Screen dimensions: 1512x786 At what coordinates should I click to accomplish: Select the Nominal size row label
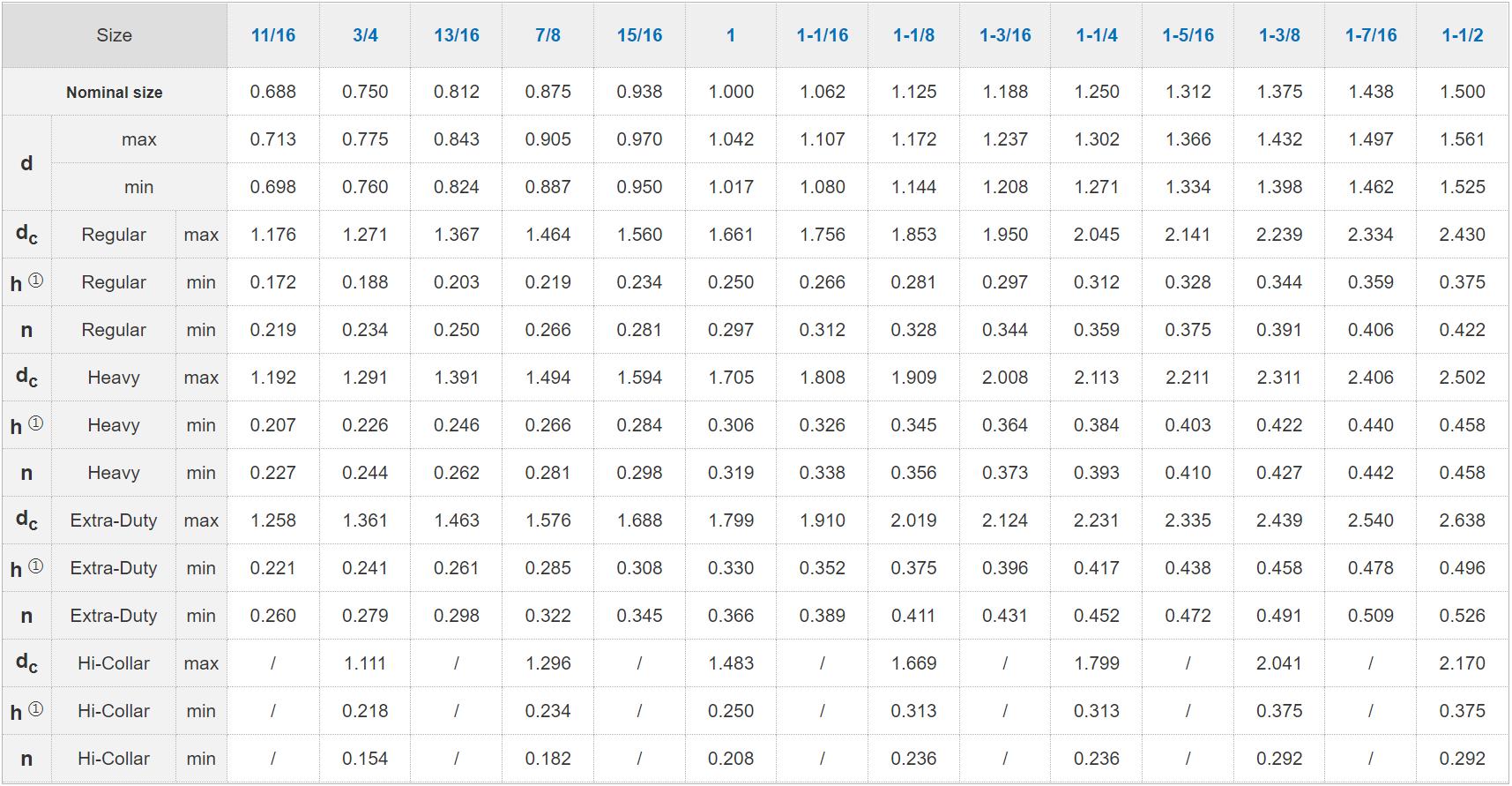coord(115,92)
